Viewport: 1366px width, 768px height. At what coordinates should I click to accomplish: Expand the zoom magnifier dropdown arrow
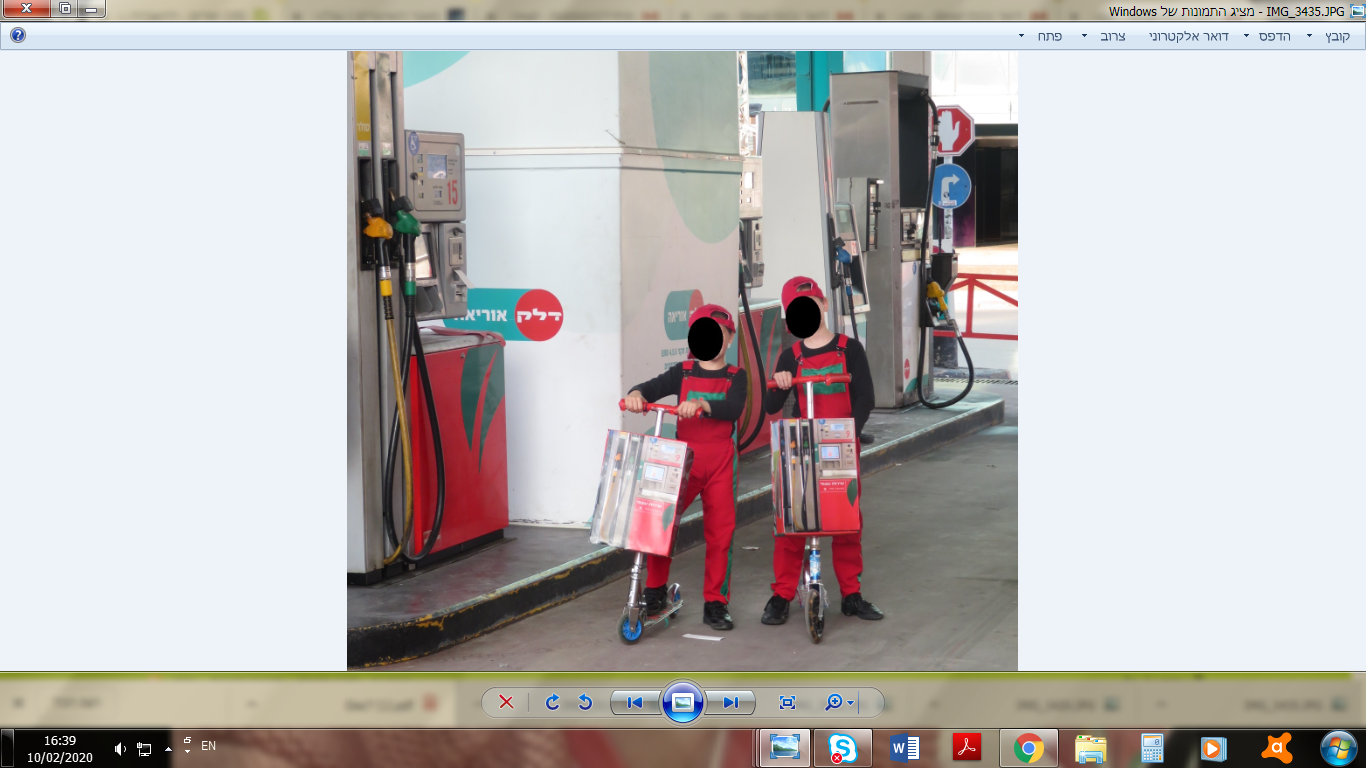(851, 702)
